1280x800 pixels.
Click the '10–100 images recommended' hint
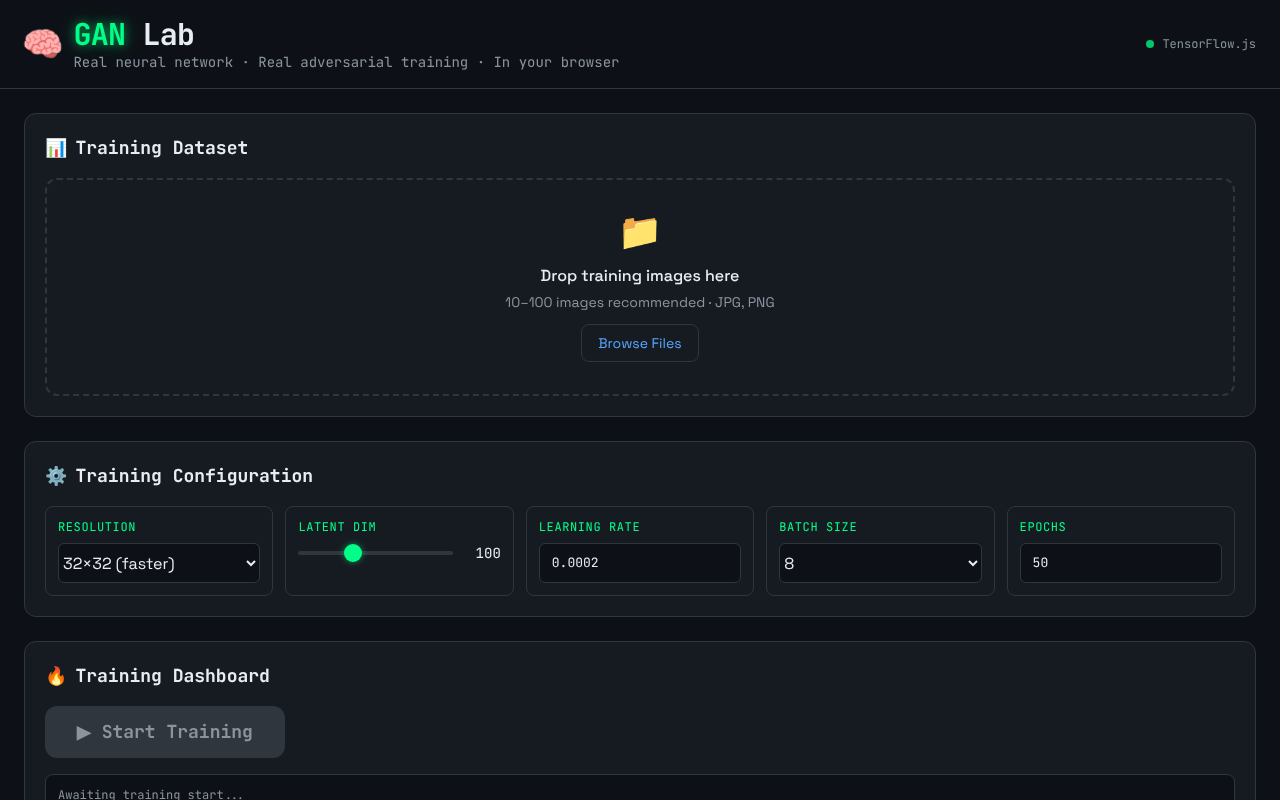(640, 302)
